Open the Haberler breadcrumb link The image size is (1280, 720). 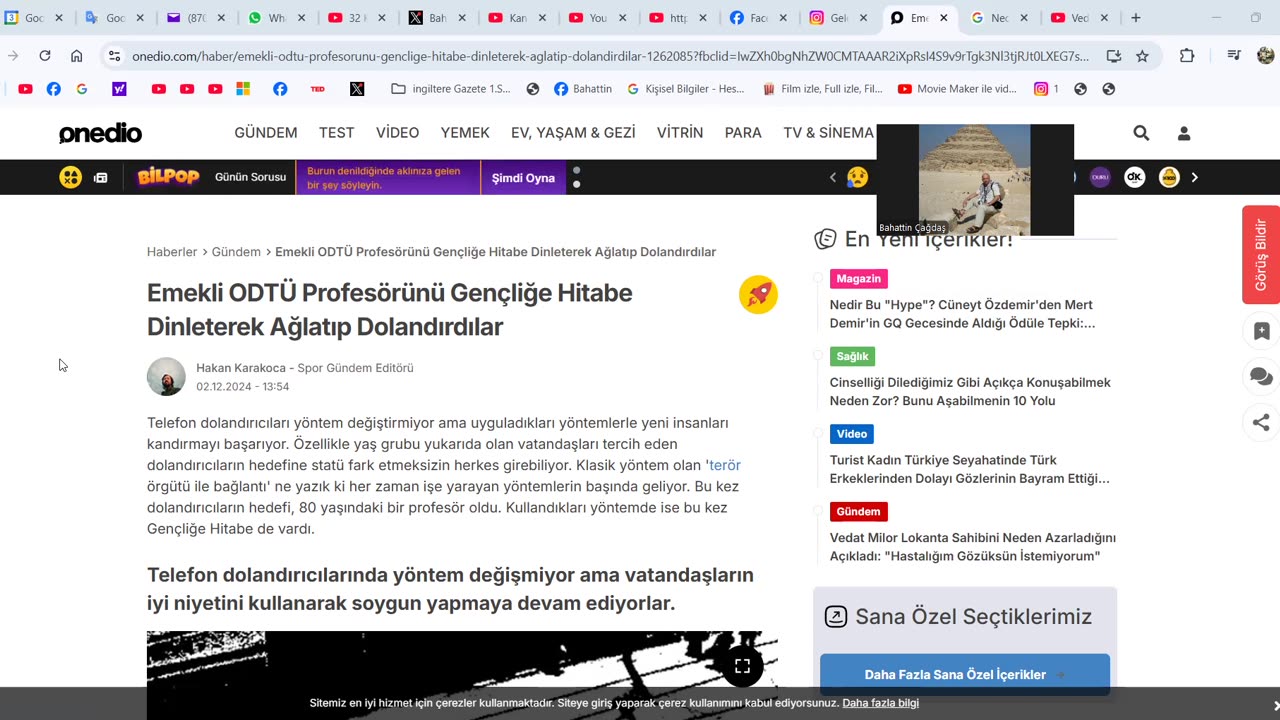click(172, 252)
